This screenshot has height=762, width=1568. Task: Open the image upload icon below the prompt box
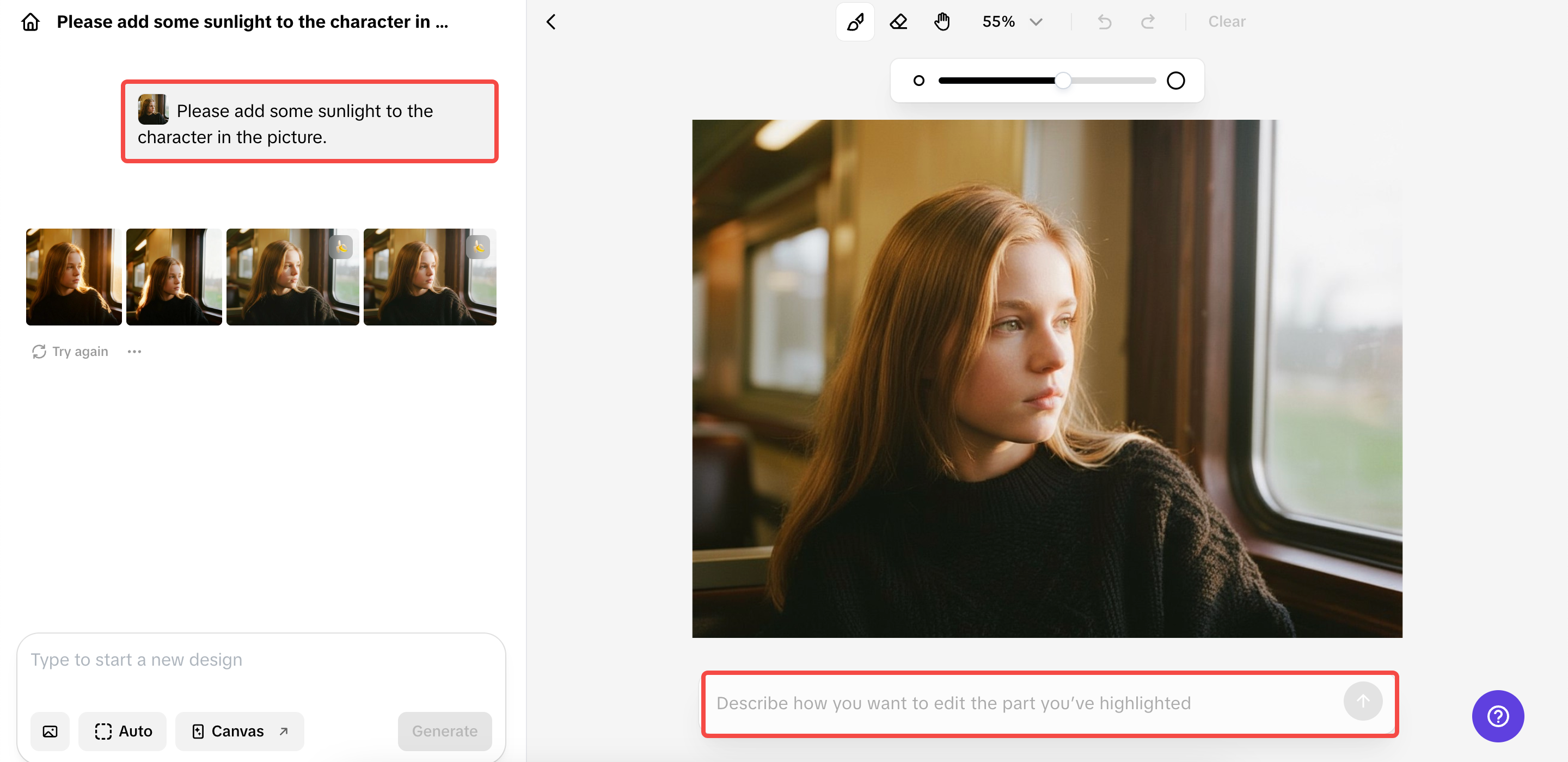pos(50,731)
